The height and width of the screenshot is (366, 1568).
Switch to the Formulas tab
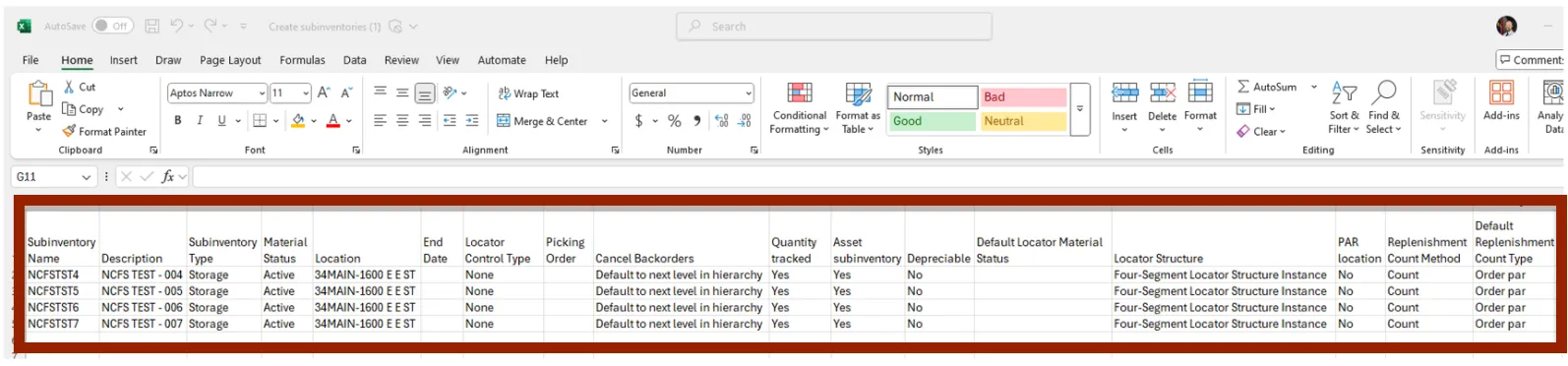(x=302, y=60)
